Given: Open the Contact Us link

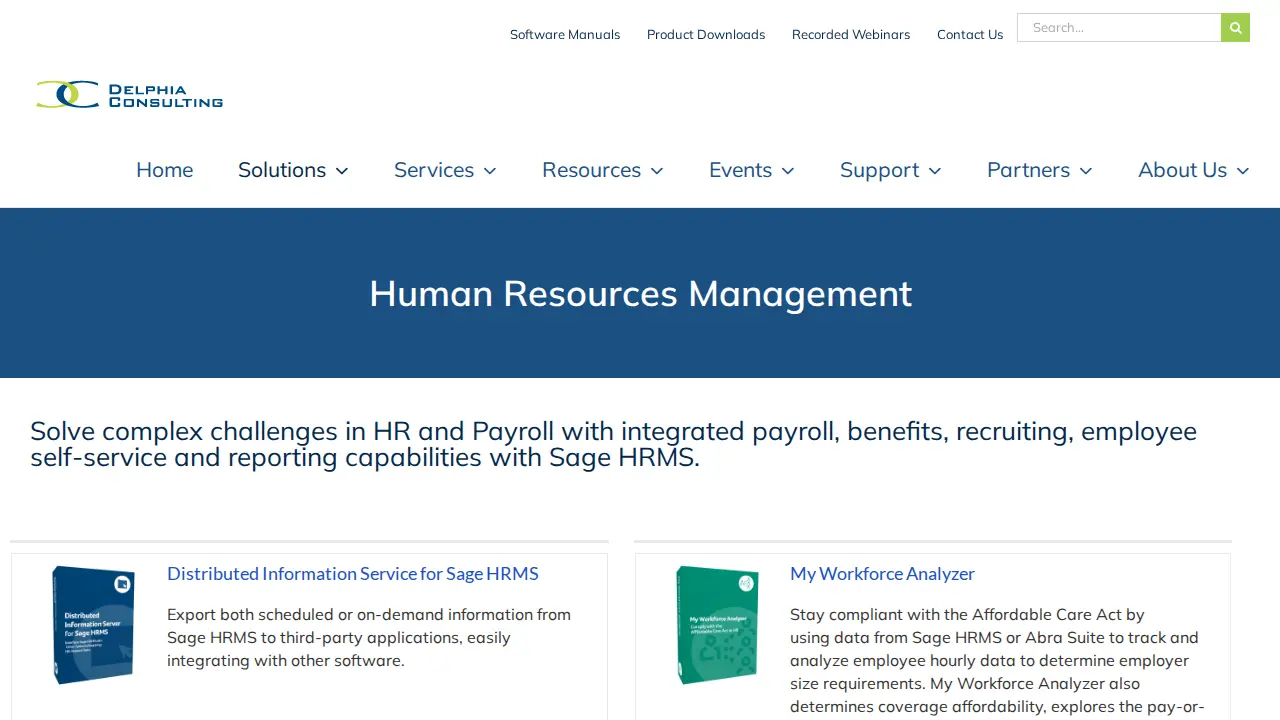Looking at the screenshot, I should [x=970, y=35].
